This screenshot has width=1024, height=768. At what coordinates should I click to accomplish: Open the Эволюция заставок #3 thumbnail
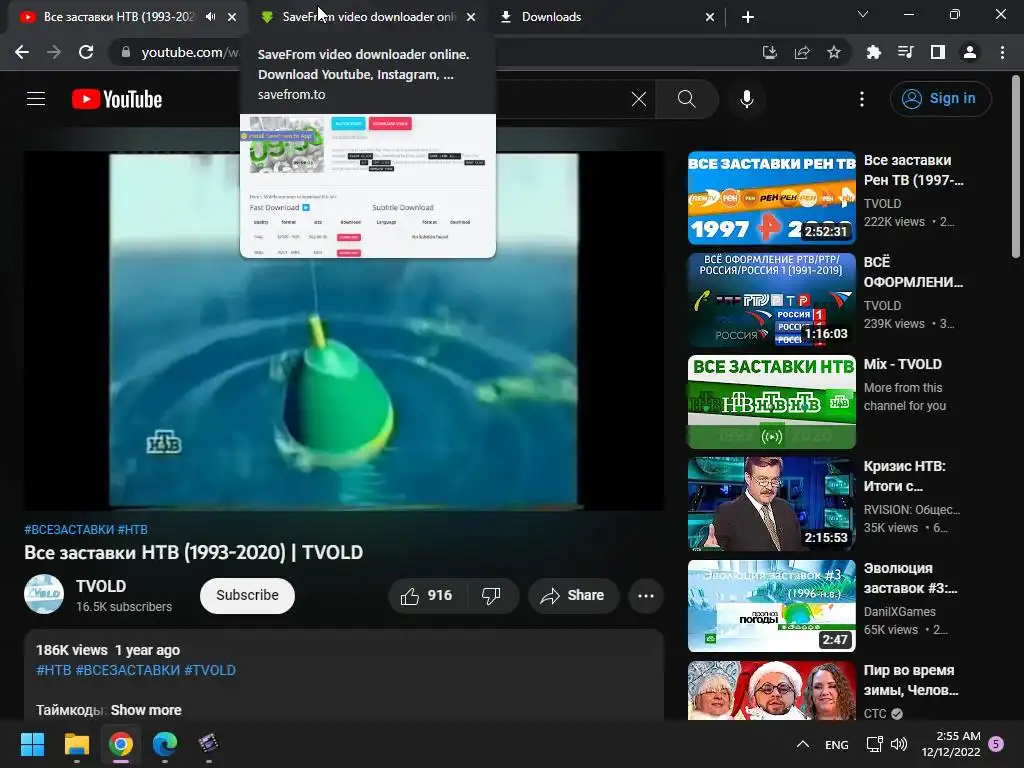[772, 605]
